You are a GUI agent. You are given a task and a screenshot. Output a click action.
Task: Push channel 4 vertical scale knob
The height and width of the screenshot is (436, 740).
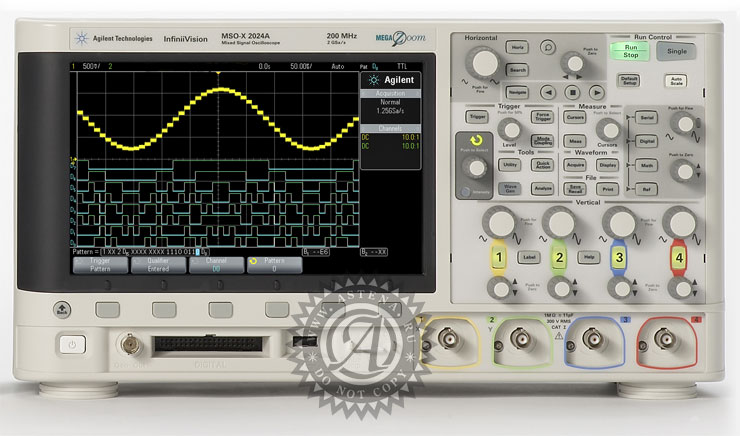coord(680,222)
